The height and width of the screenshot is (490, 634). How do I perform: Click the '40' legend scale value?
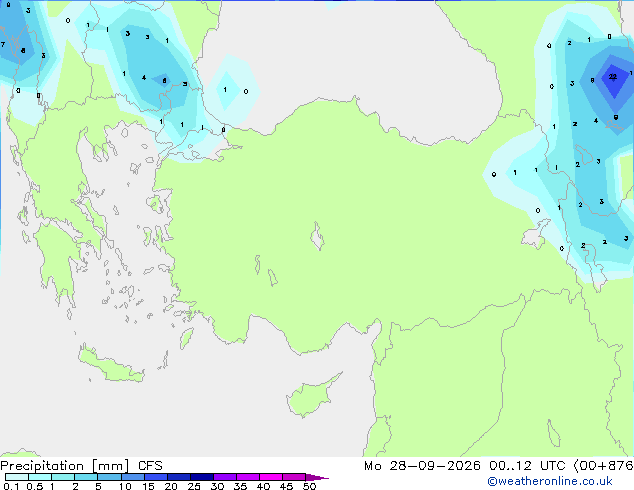(x=263, y=486)
